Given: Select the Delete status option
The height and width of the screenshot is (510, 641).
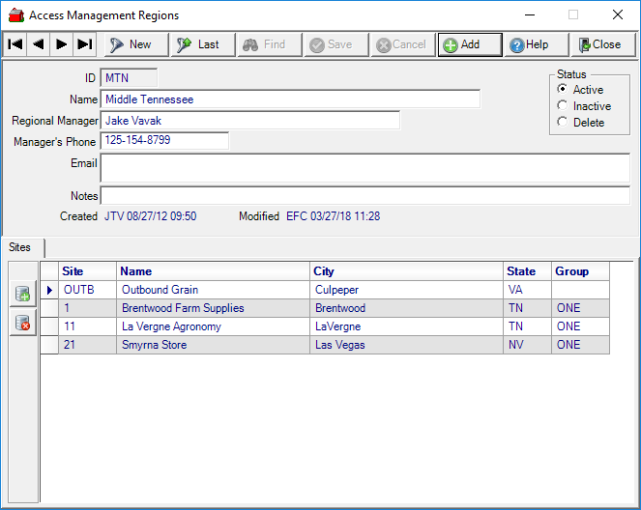Looking at the screenshot, I should point(563,122).
